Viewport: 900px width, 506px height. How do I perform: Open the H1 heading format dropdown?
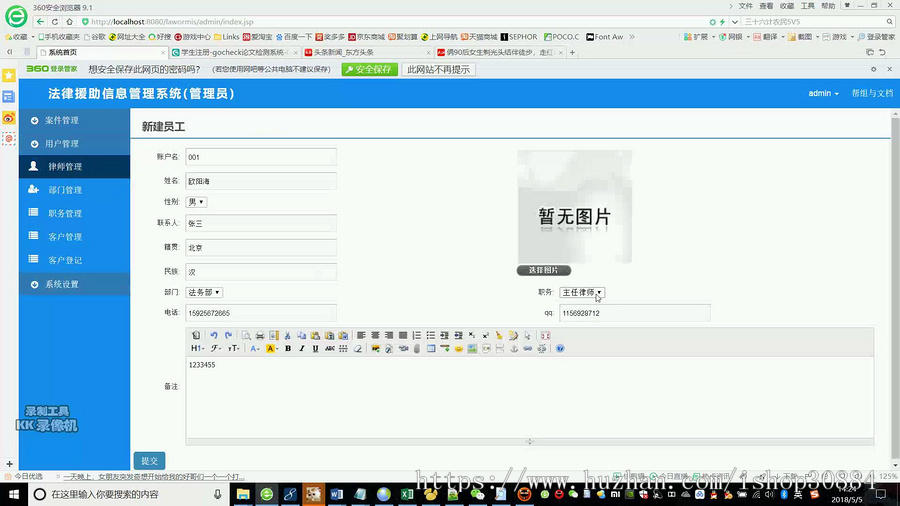[x=197, y=348]
